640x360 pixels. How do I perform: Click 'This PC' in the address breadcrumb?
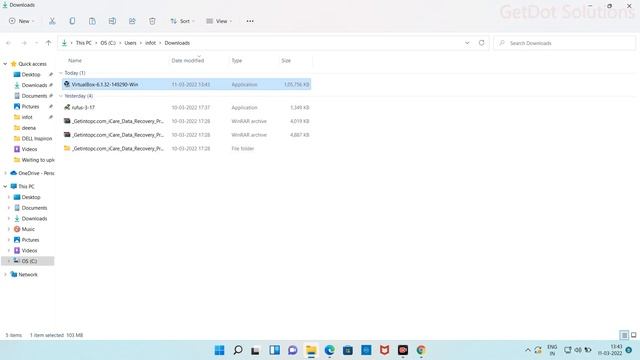click(84, 43)
